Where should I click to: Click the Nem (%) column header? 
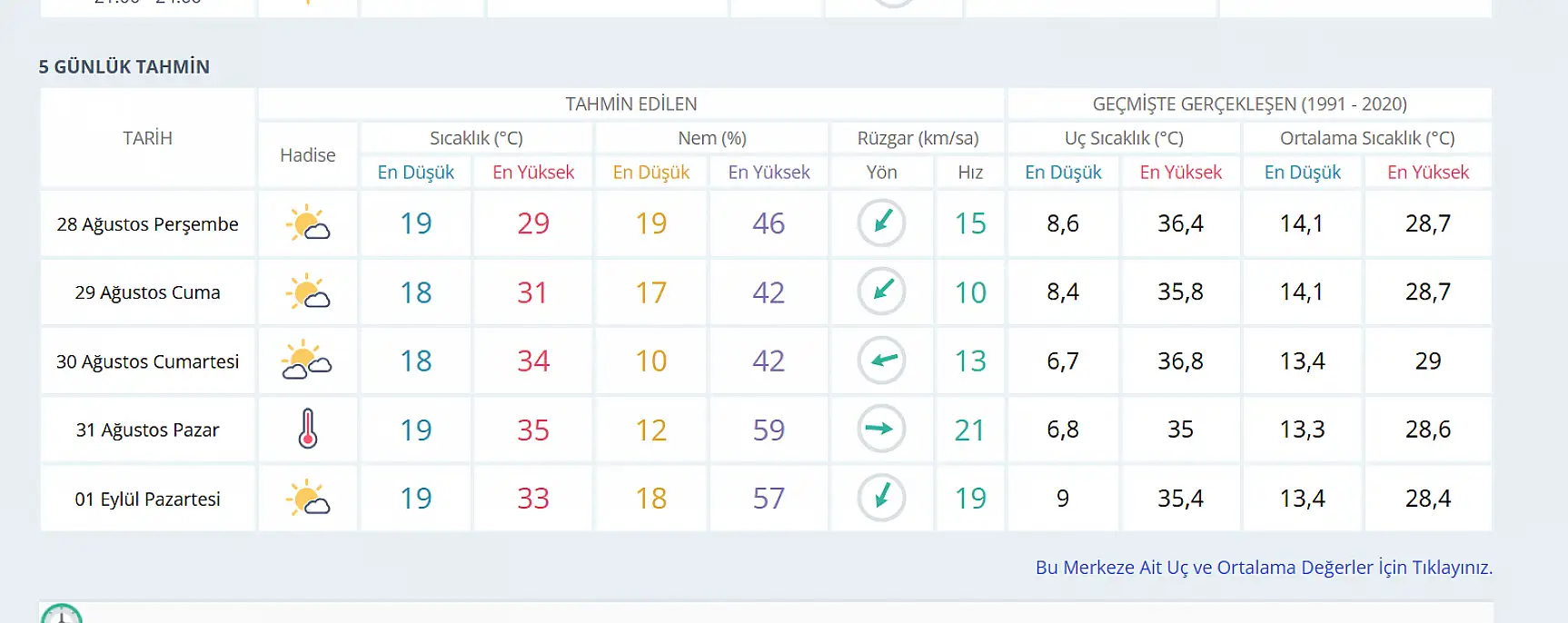(x=711, y=138)
